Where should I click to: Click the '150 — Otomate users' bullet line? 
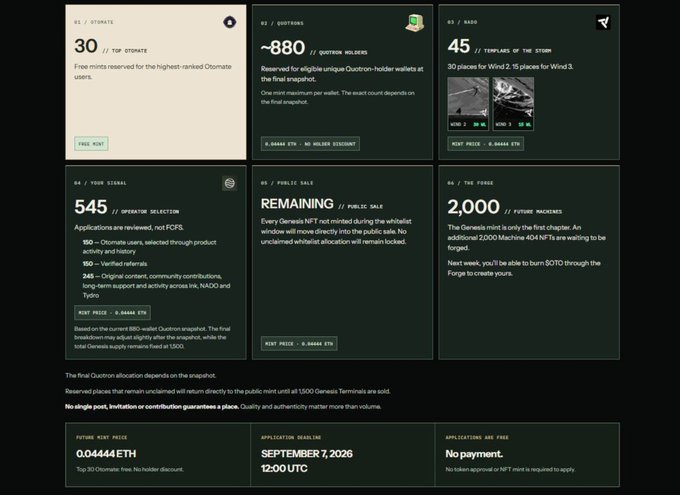(150, 247)
